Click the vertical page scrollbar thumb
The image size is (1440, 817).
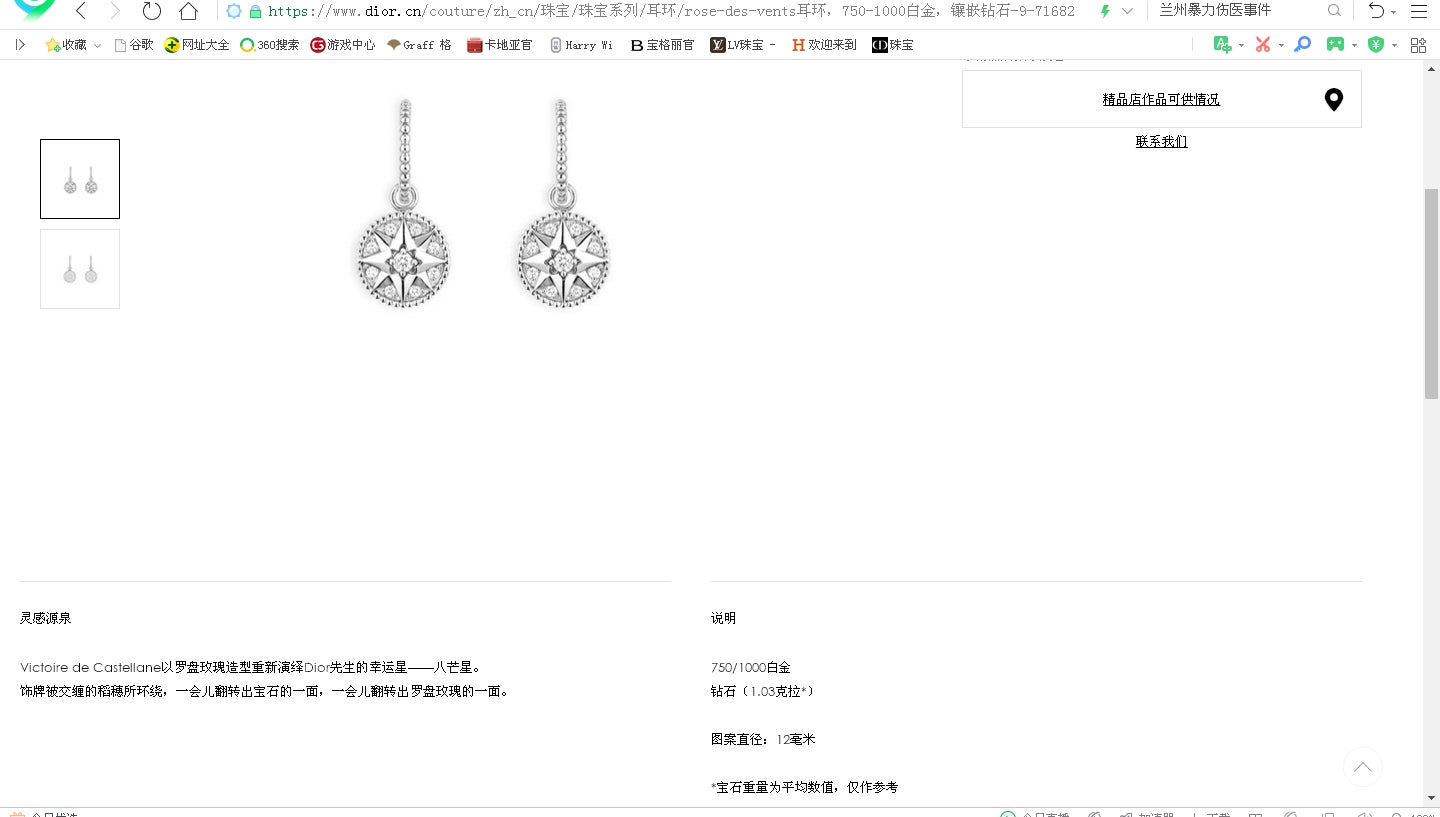tap(1431, 293)
